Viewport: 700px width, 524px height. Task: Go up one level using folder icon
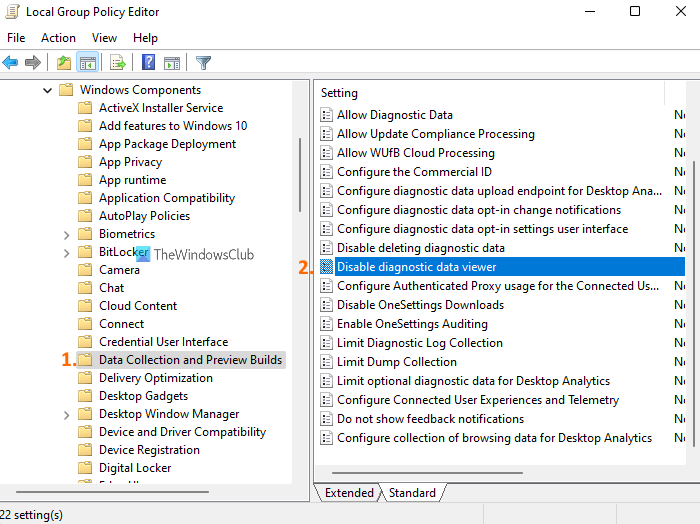pyautogui.click(x=65, y=63)
